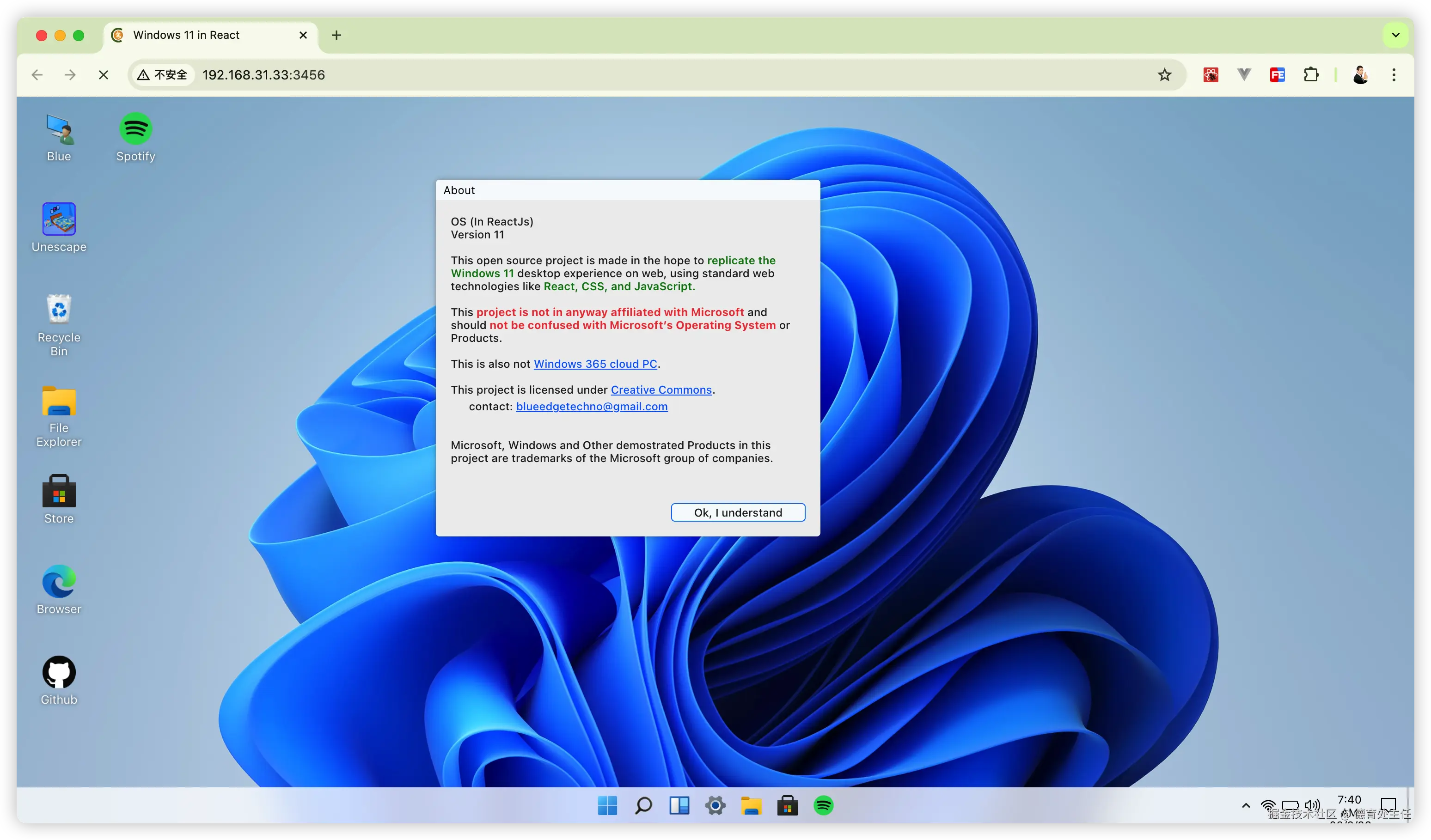Follow the Windows 365 cloud PC link
The height and width of the screenshot is (840, 1431).
[x=595, y=364]
